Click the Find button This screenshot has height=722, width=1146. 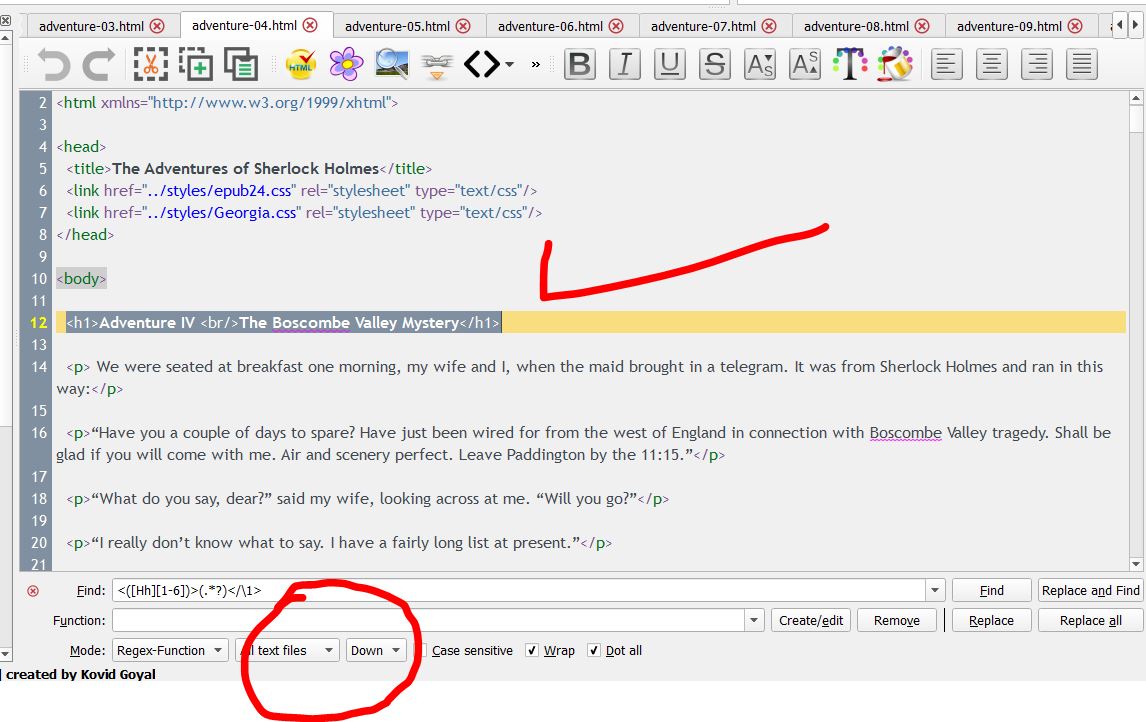click(x=992, y=590)
